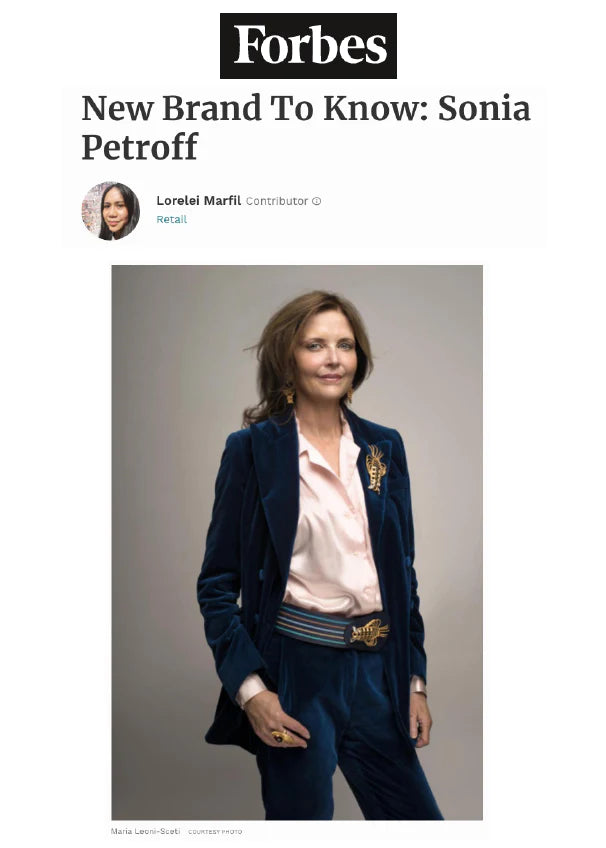Screen dimensions: 606x848
Task: Click the gold ring on the hand
Action: (282, 737)
